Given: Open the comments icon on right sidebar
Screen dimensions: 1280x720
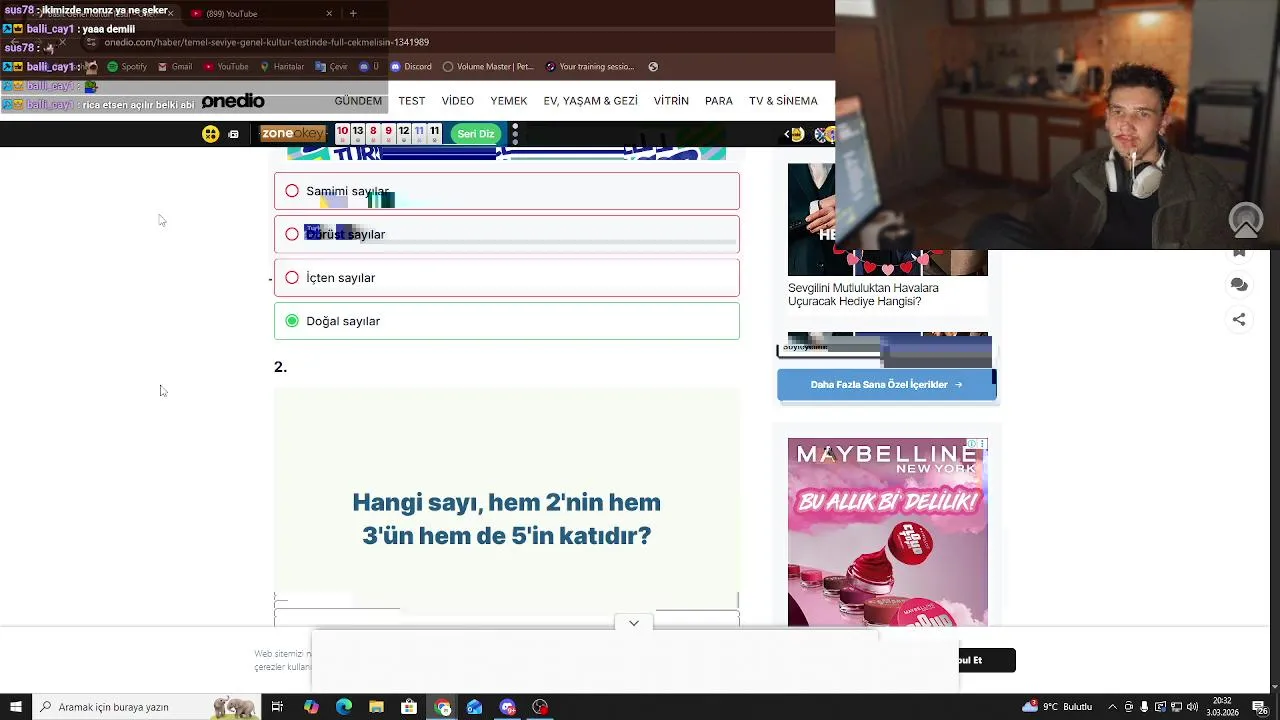Looking at the screenshot, I should [x=1239, y=285].
